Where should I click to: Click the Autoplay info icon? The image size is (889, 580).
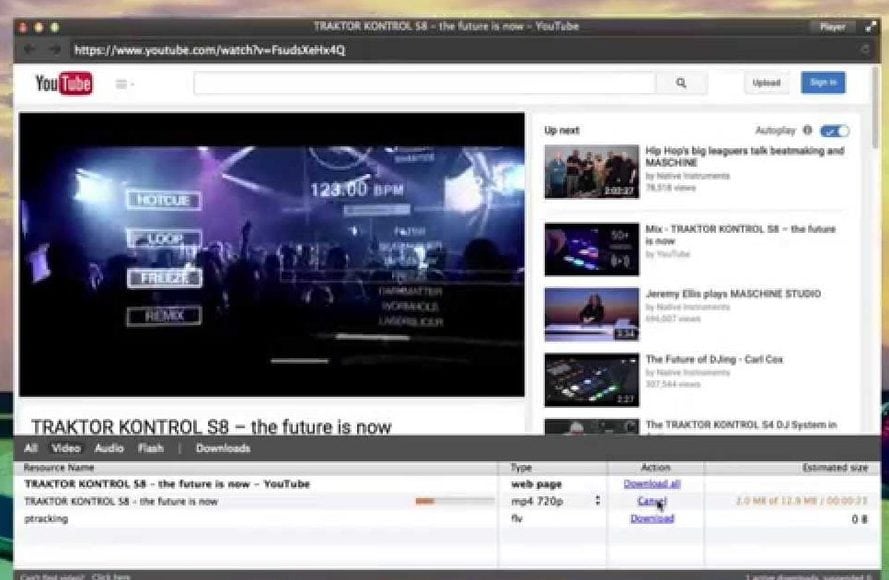point(807,130)
